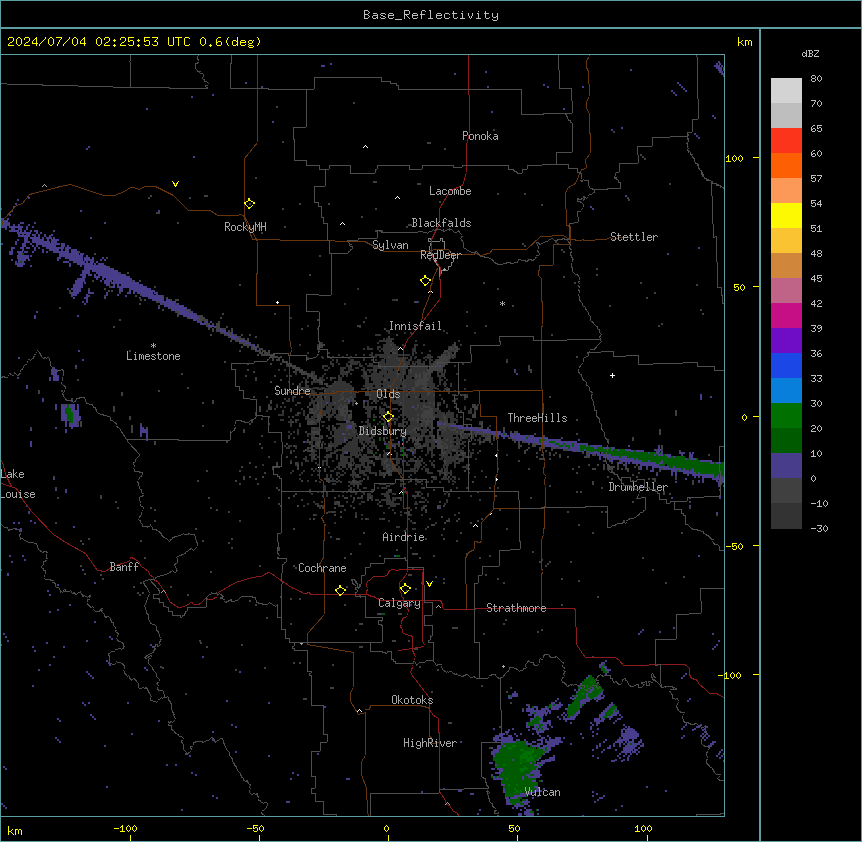
Task: Click the Didsbury label
Action: coord(383,431)
